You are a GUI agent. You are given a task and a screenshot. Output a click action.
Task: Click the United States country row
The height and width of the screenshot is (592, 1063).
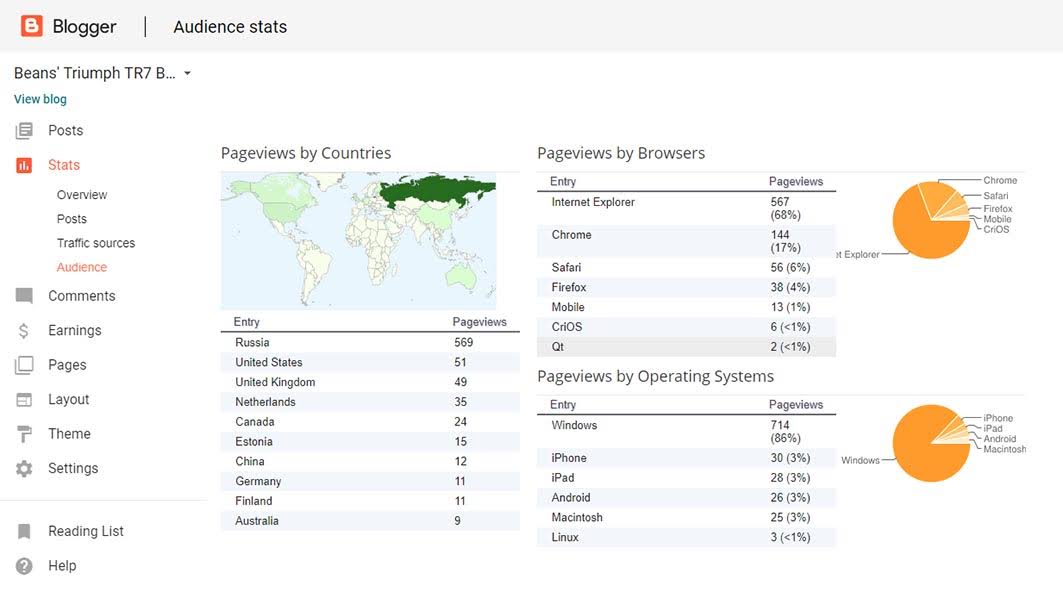(x=370, y=362)
